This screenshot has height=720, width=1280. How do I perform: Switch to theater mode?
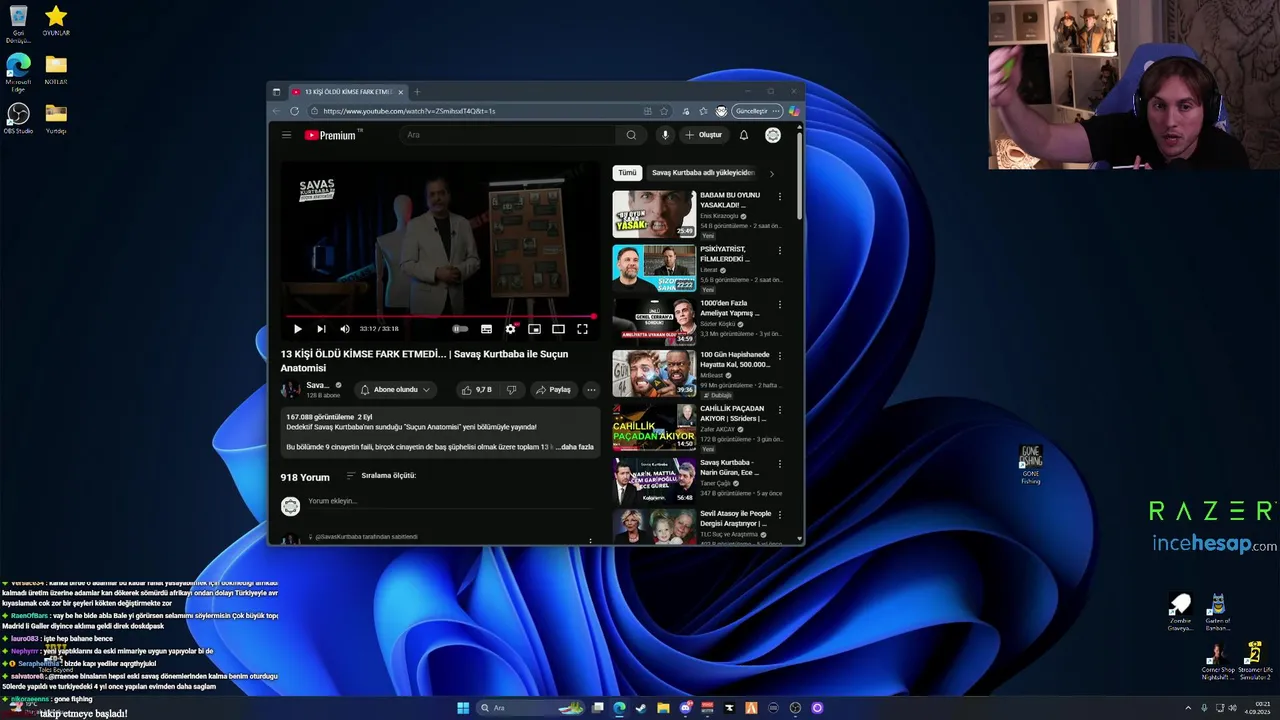click(558, 329)
